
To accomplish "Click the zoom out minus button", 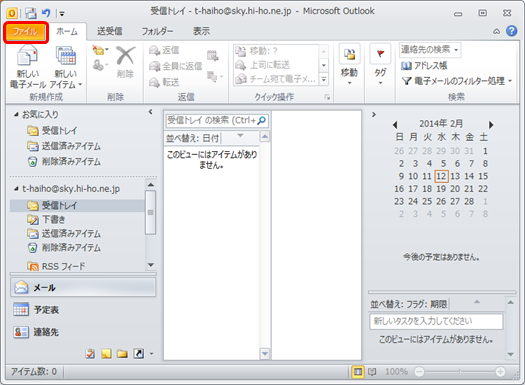I will click(419, 372).
